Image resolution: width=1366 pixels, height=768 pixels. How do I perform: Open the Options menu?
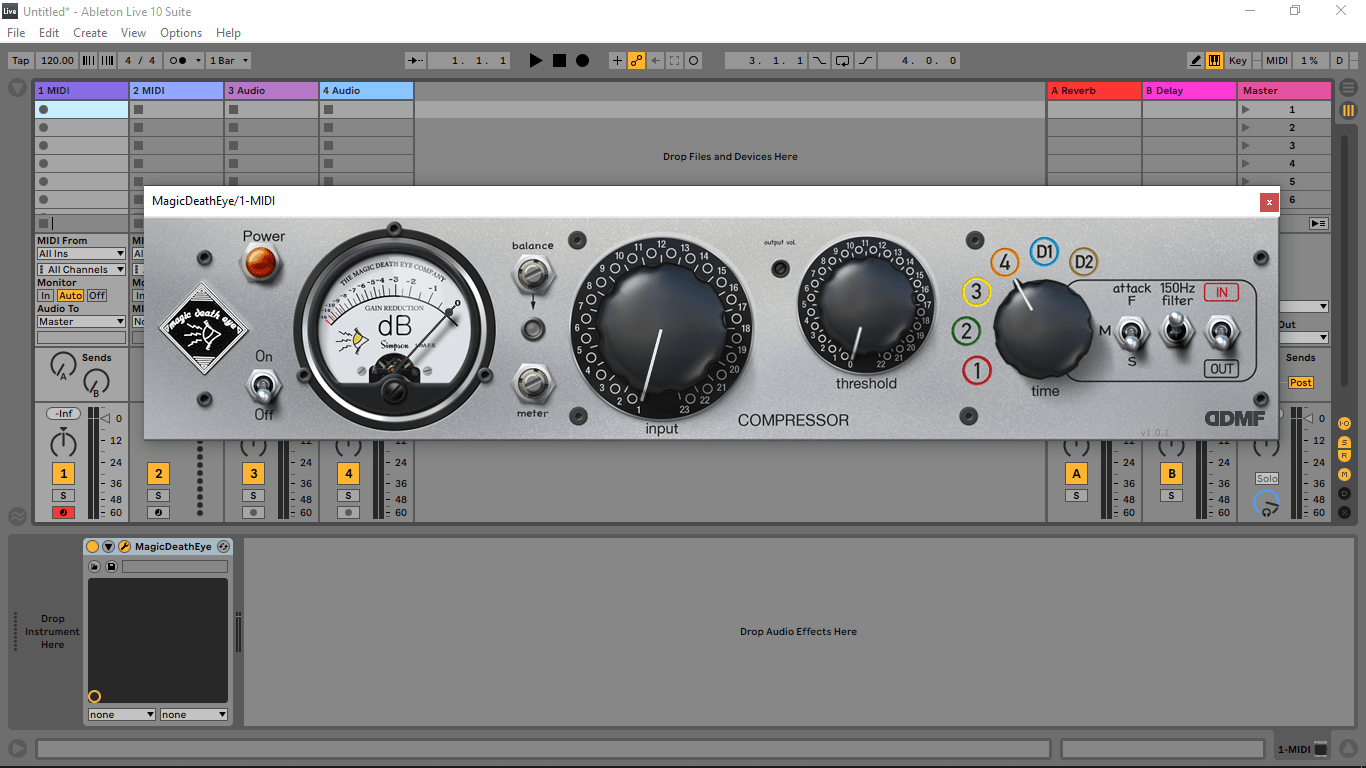click(181, 33)
